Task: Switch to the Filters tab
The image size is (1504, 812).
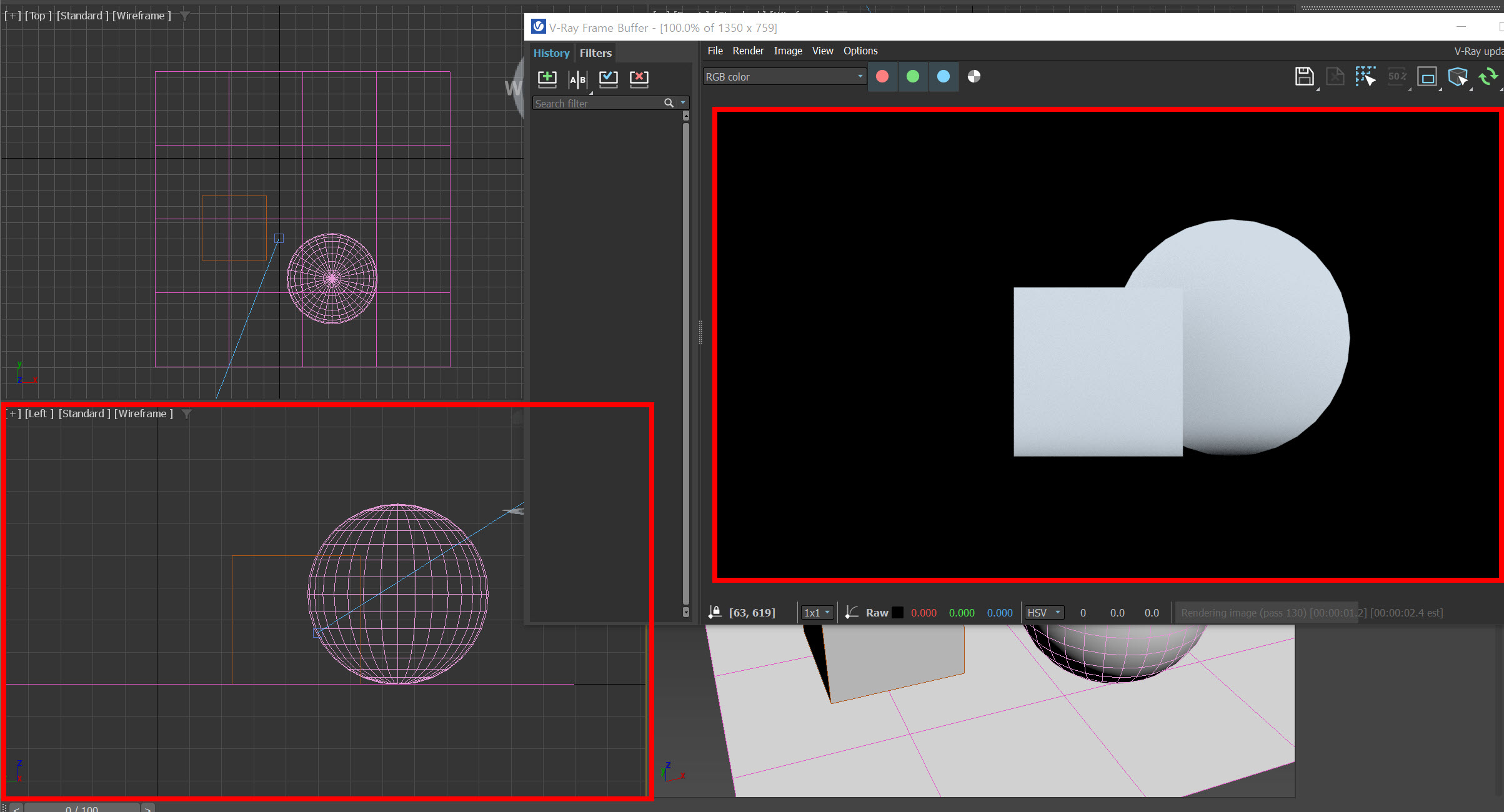Action: click(x=595, y=53)
